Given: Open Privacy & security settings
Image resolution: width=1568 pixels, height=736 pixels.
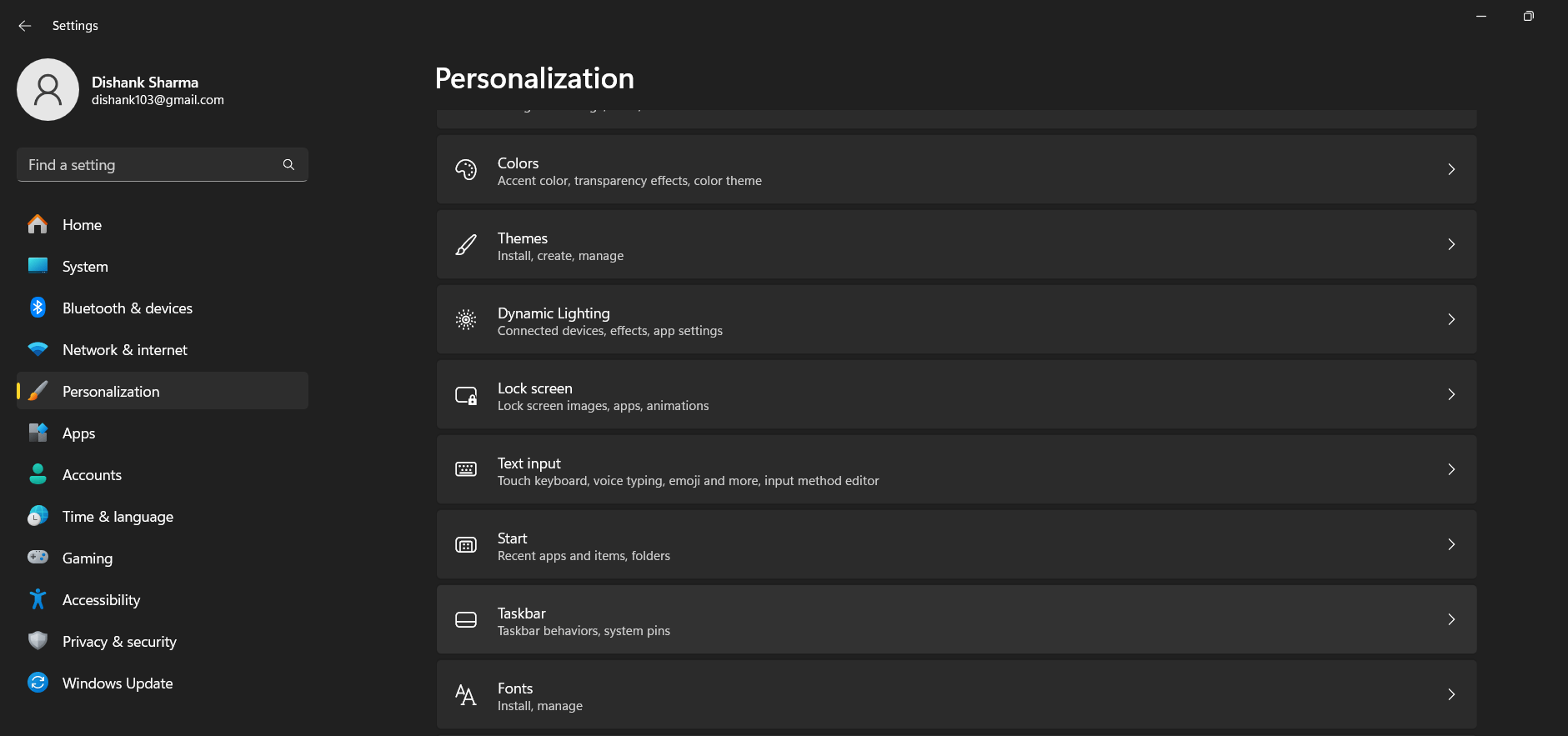Looking at the screenshot, I should pyautogui.click(x=119, y=641).
